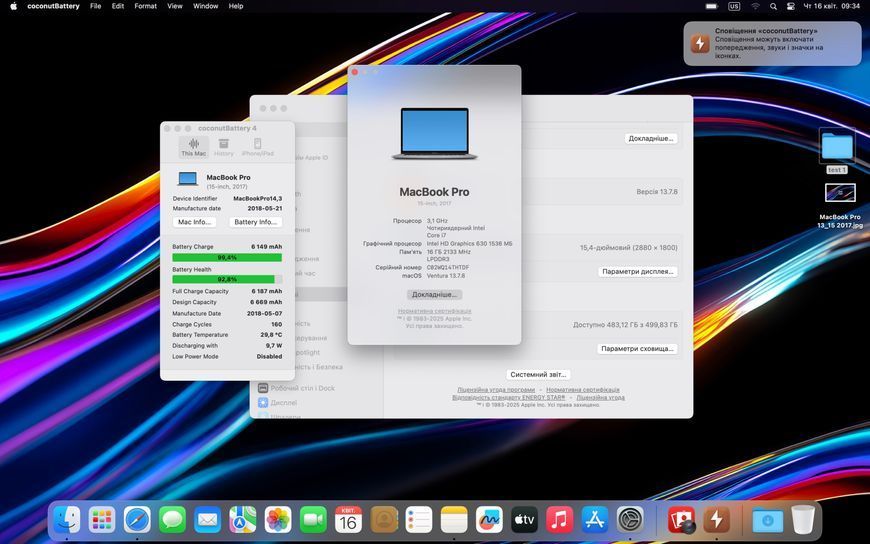
Task: Click the Mac Info... button
Action: [194, 222]
